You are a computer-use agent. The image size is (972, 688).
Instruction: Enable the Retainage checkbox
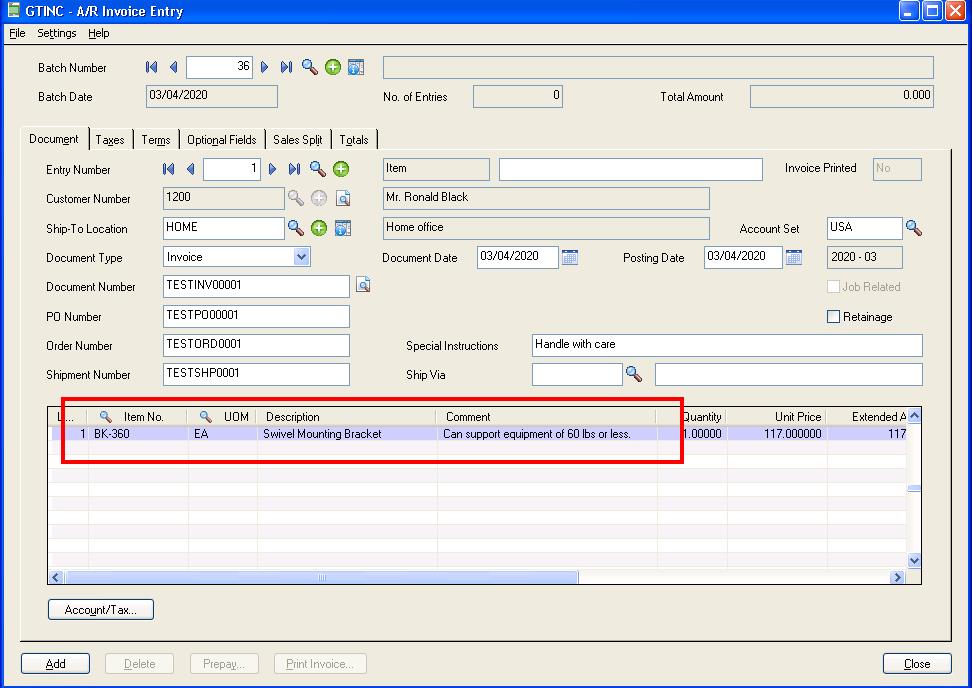tap(834, 317)
